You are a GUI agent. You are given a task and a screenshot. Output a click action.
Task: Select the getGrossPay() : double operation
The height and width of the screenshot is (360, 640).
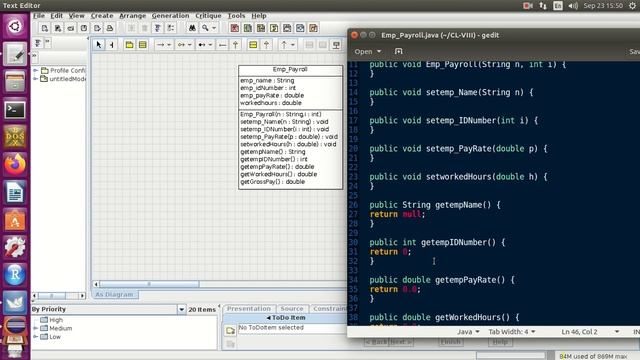click(273, 182)
